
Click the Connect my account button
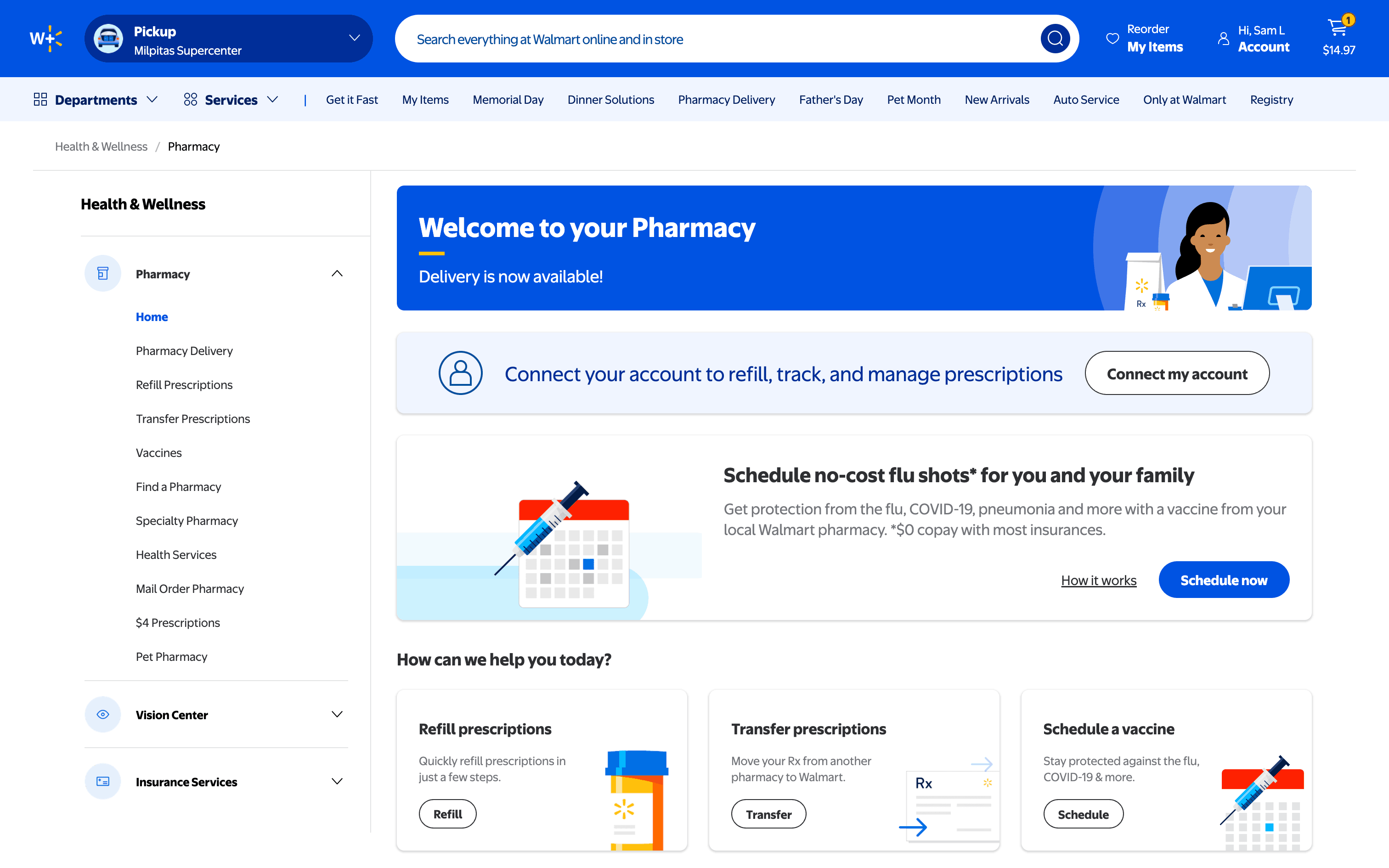pyautogui.click(x=1177, y=374)
